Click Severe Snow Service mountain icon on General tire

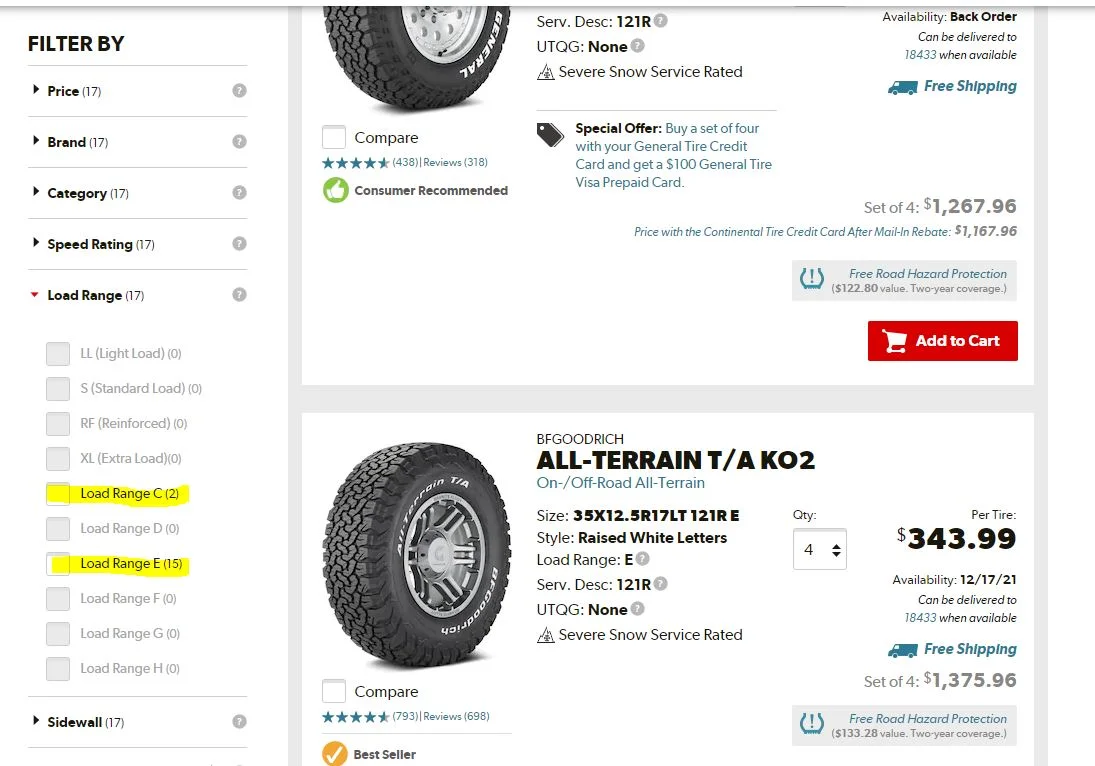[545, 72]
